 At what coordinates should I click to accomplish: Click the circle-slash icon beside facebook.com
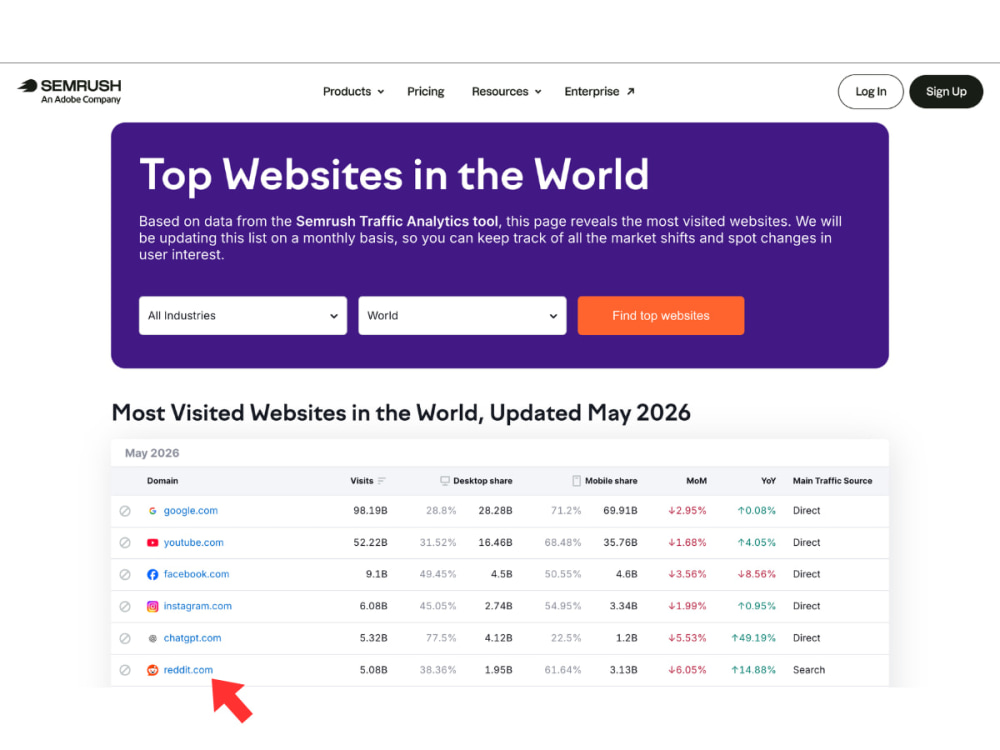click(125, 575)
